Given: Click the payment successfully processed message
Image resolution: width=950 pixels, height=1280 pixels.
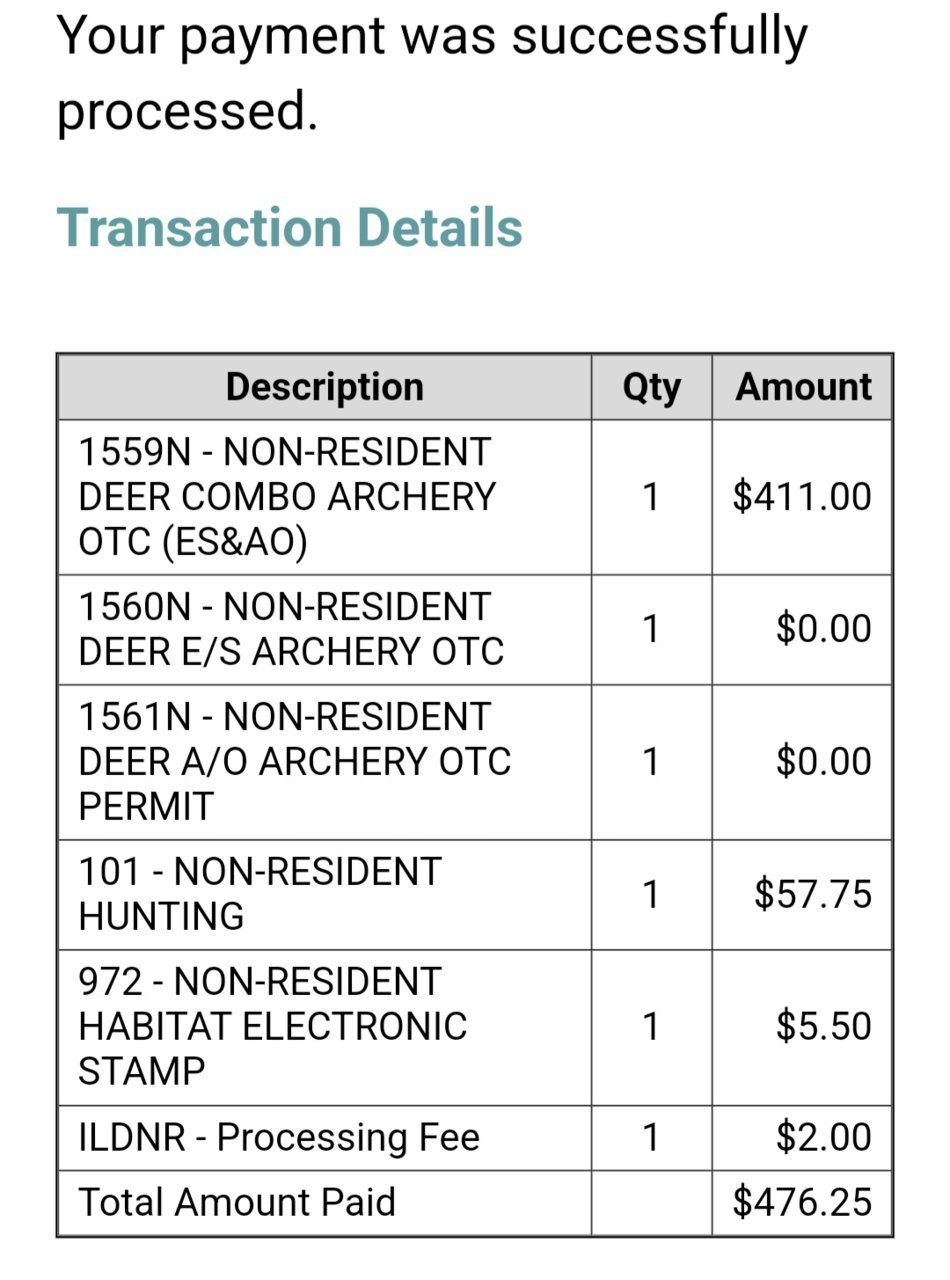Looking at the screenshot, I should coord(432,72).
